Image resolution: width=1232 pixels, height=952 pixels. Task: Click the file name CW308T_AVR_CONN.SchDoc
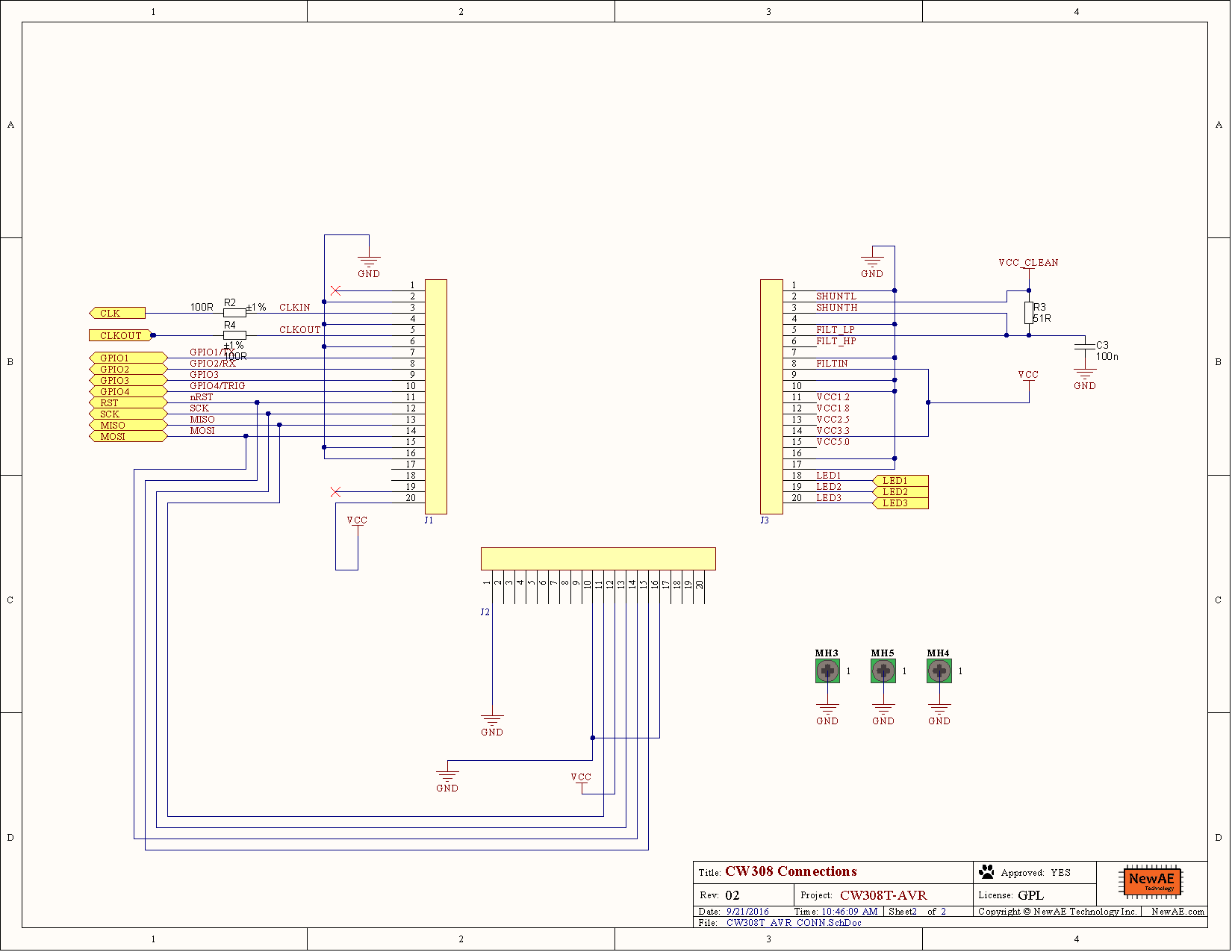click(794, 923)
